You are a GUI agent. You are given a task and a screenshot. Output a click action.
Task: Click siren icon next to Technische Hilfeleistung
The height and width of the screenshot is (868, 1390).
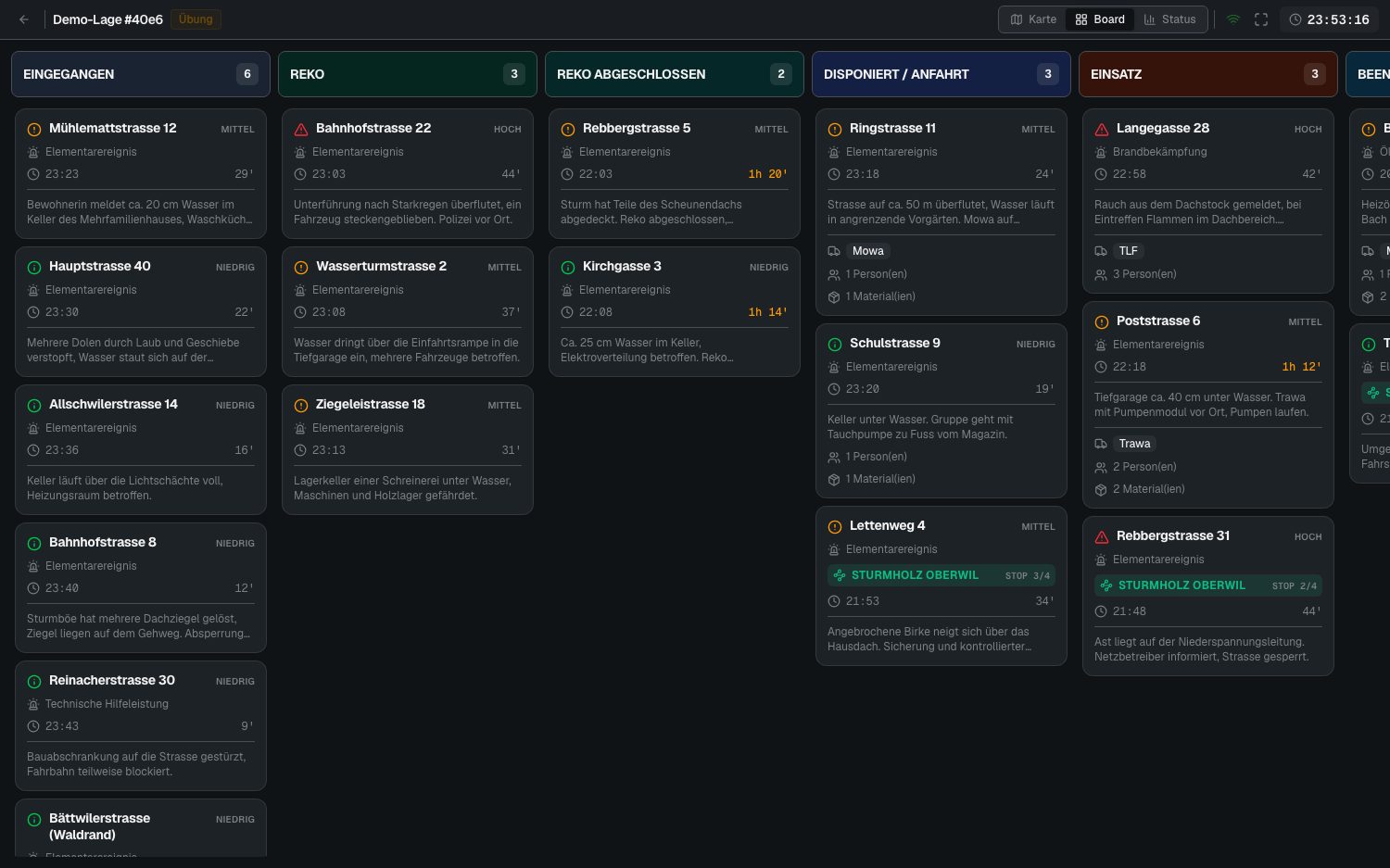tap(33, 704)
